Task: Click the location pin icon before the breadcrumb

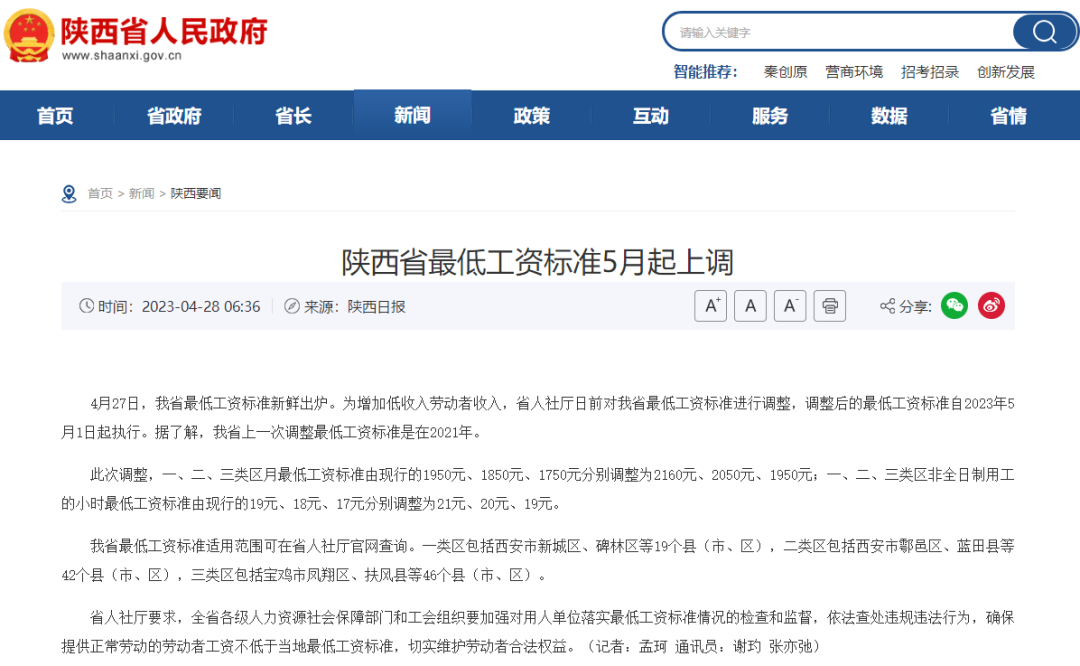Action: tap(68, 193)
